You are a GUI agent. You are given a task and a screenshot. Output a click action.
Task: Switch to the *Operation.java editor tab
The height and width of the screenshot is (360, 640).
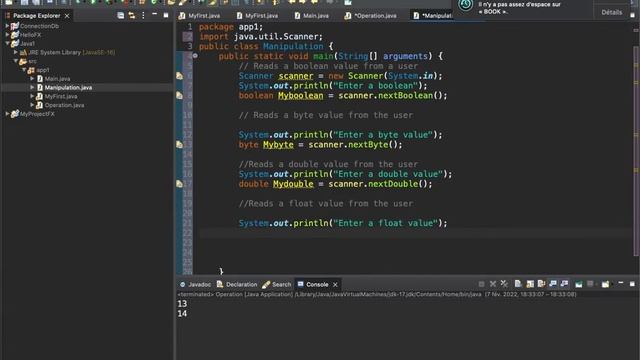click(371, 16)
